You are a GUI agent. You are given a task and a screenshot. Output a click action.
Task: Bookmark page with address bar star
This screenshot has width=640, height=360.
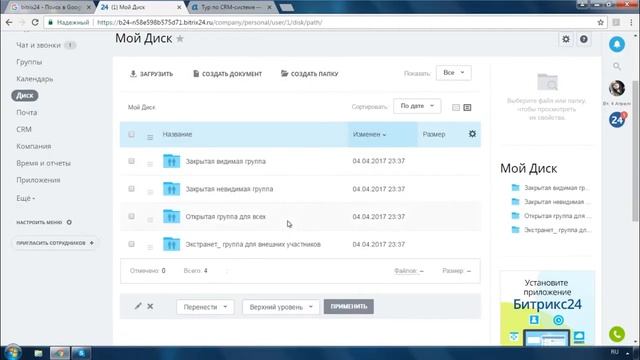(x=600, y=22)
